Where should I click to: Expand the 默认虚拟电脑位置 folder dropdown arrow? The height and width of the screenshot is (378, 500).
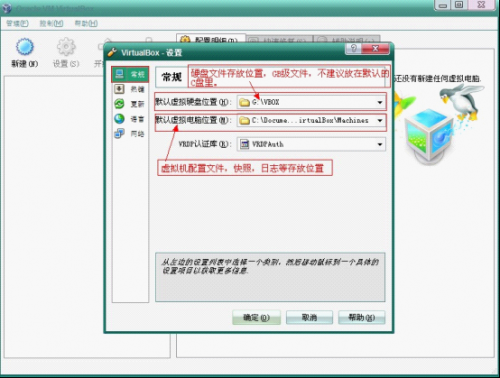pyautogui.click(x=380, y=120)
